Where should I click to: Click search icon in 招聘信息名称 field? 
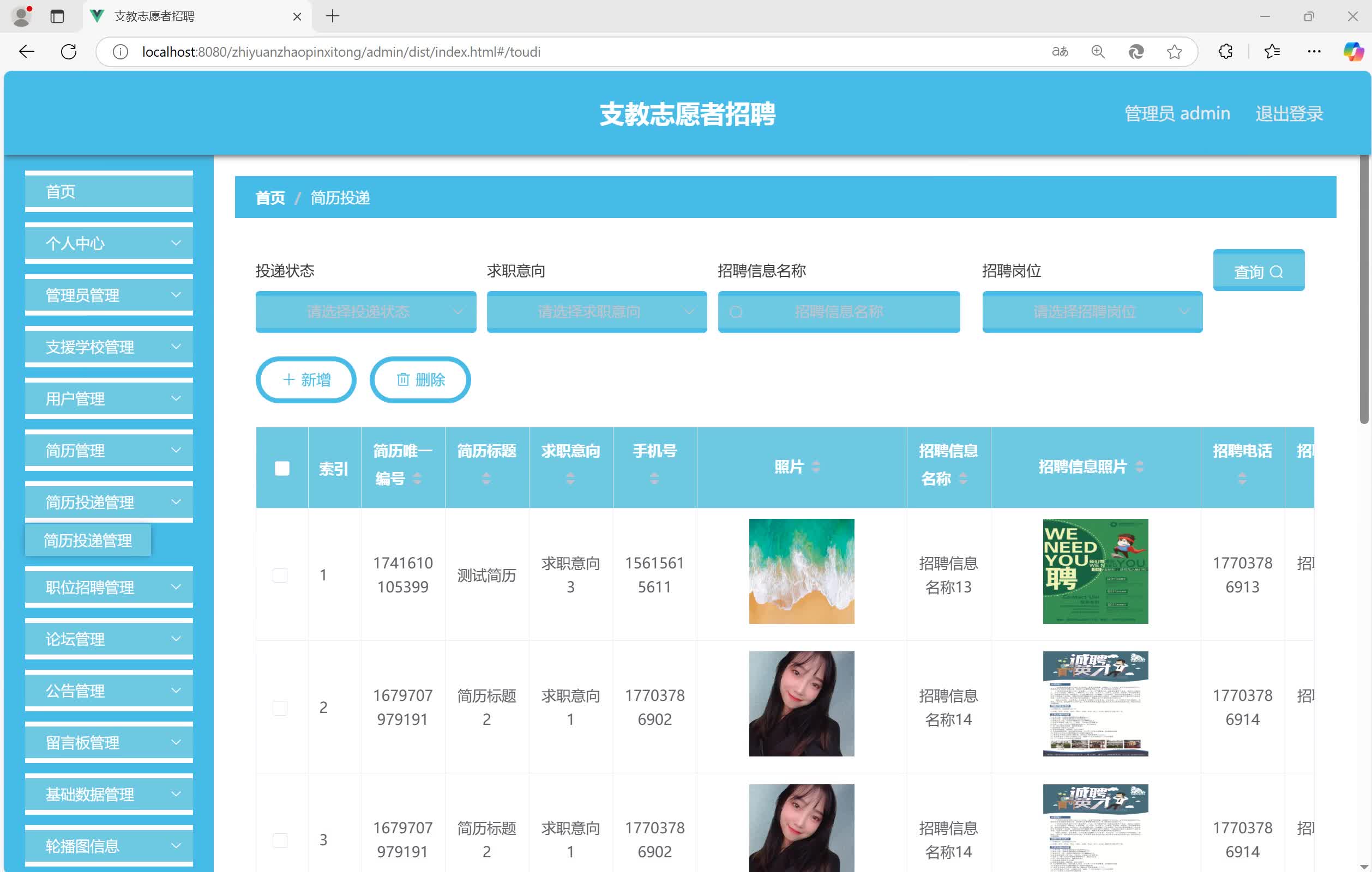736,312
